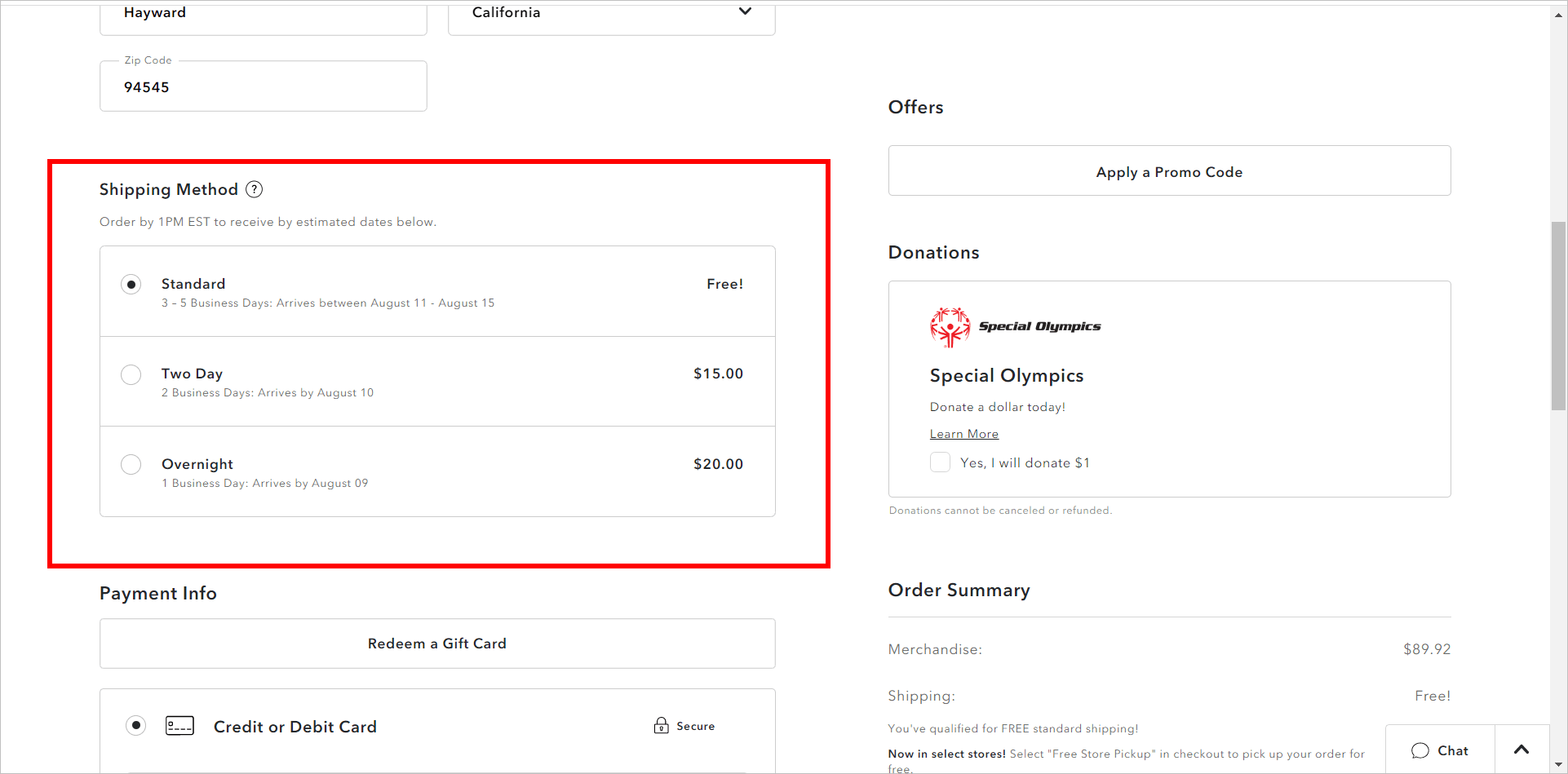
Task: Select the Two Day shipping option
Action: click(131, 374)
